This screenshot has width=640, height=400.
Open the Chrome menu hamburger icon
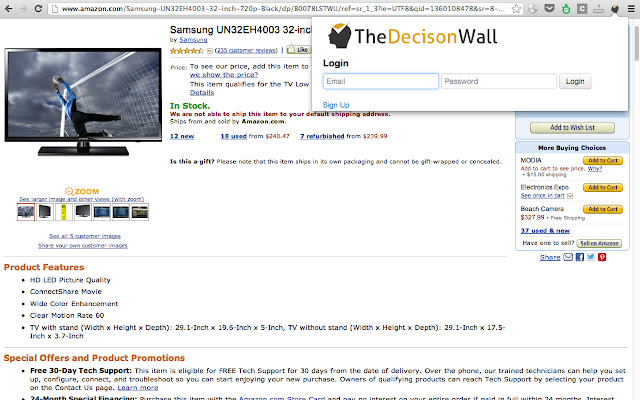pyautogui.click(x=631, y=9)
